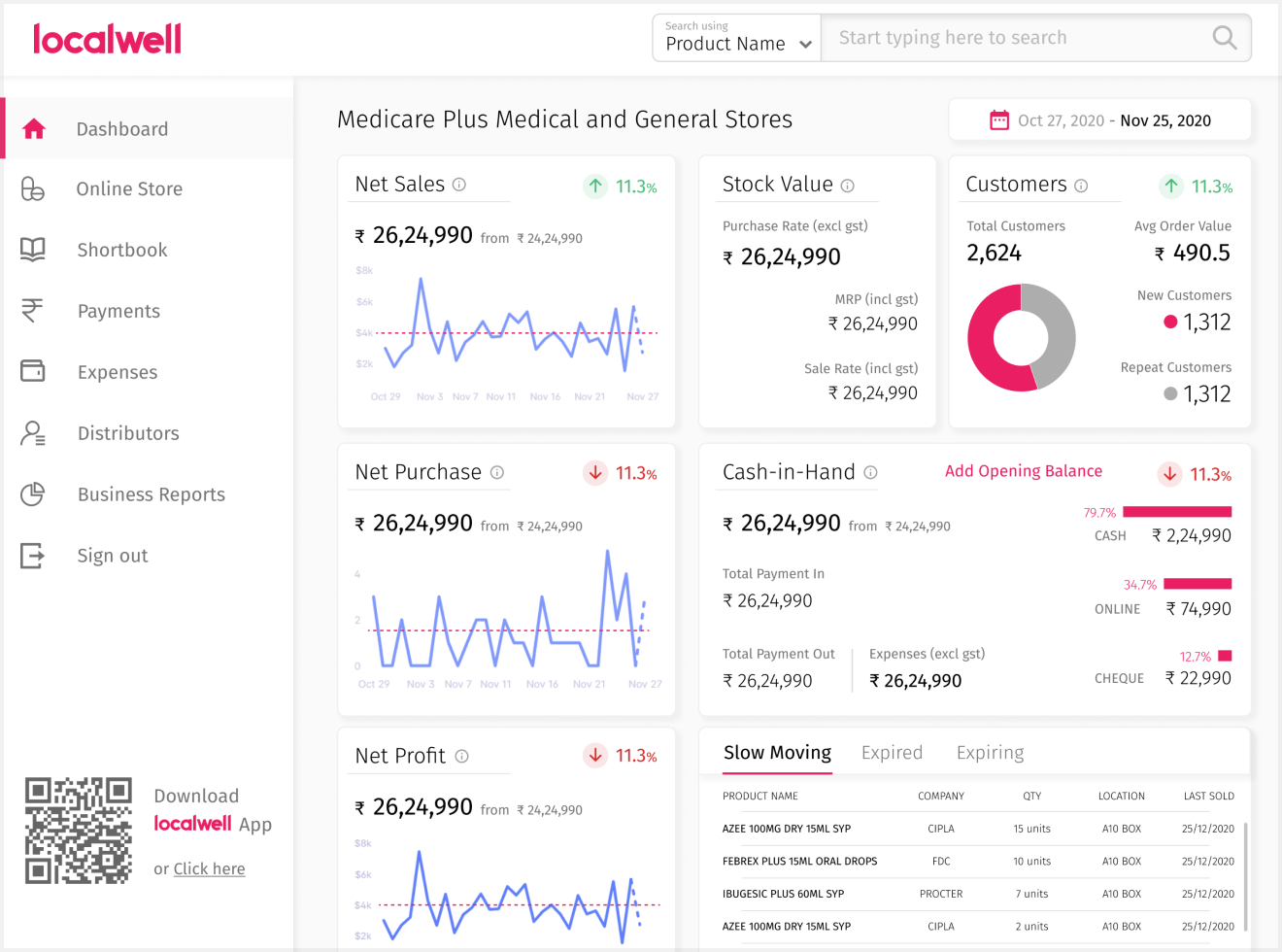Click the Add Opening Balance link
The height and width of the screenshot is (952, 1282).
pyautogui.click(x=1023, y=471)
